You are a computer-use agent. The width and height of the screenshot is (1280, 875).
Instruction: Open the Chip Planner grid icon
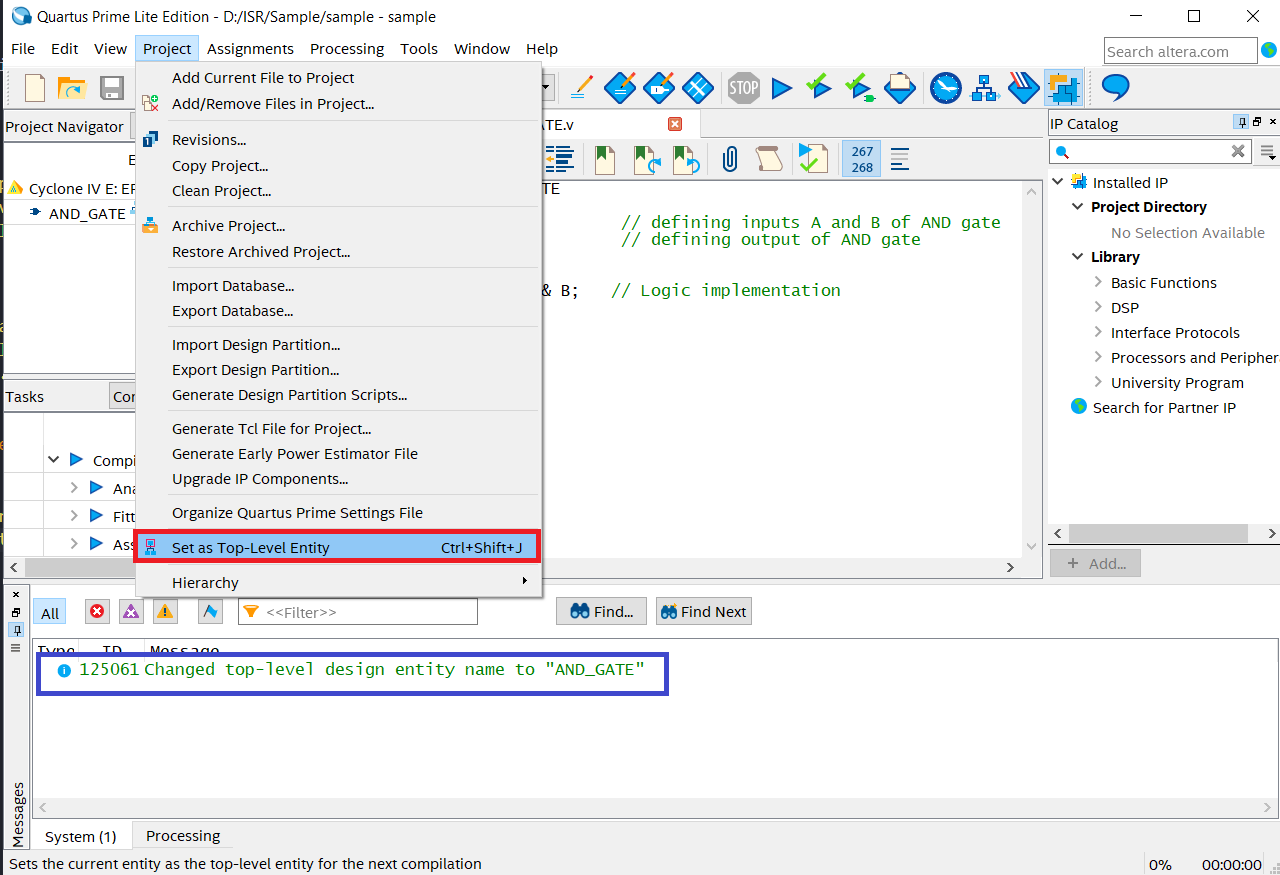(x=697, y=88)
